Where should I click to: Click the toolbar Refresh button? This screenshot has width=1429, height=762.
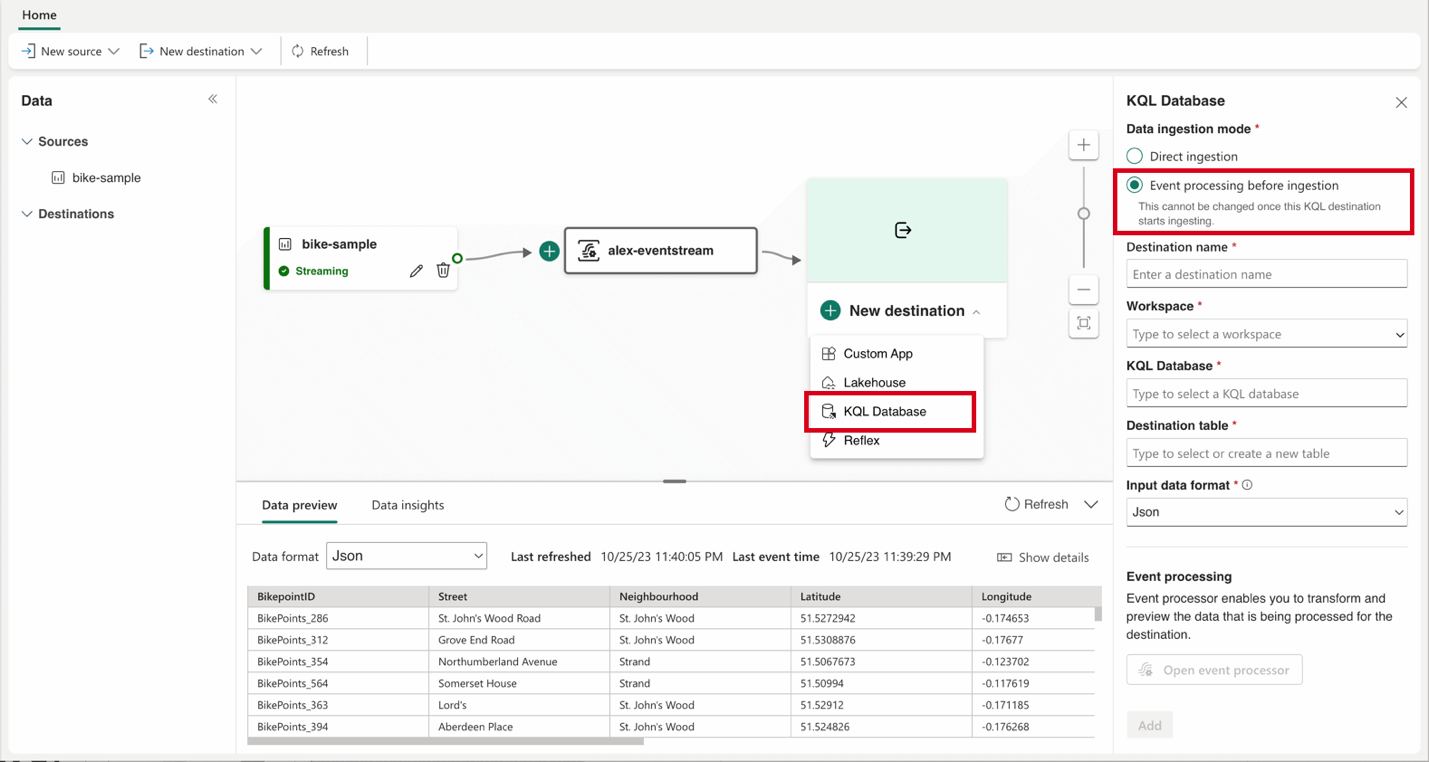320,51
